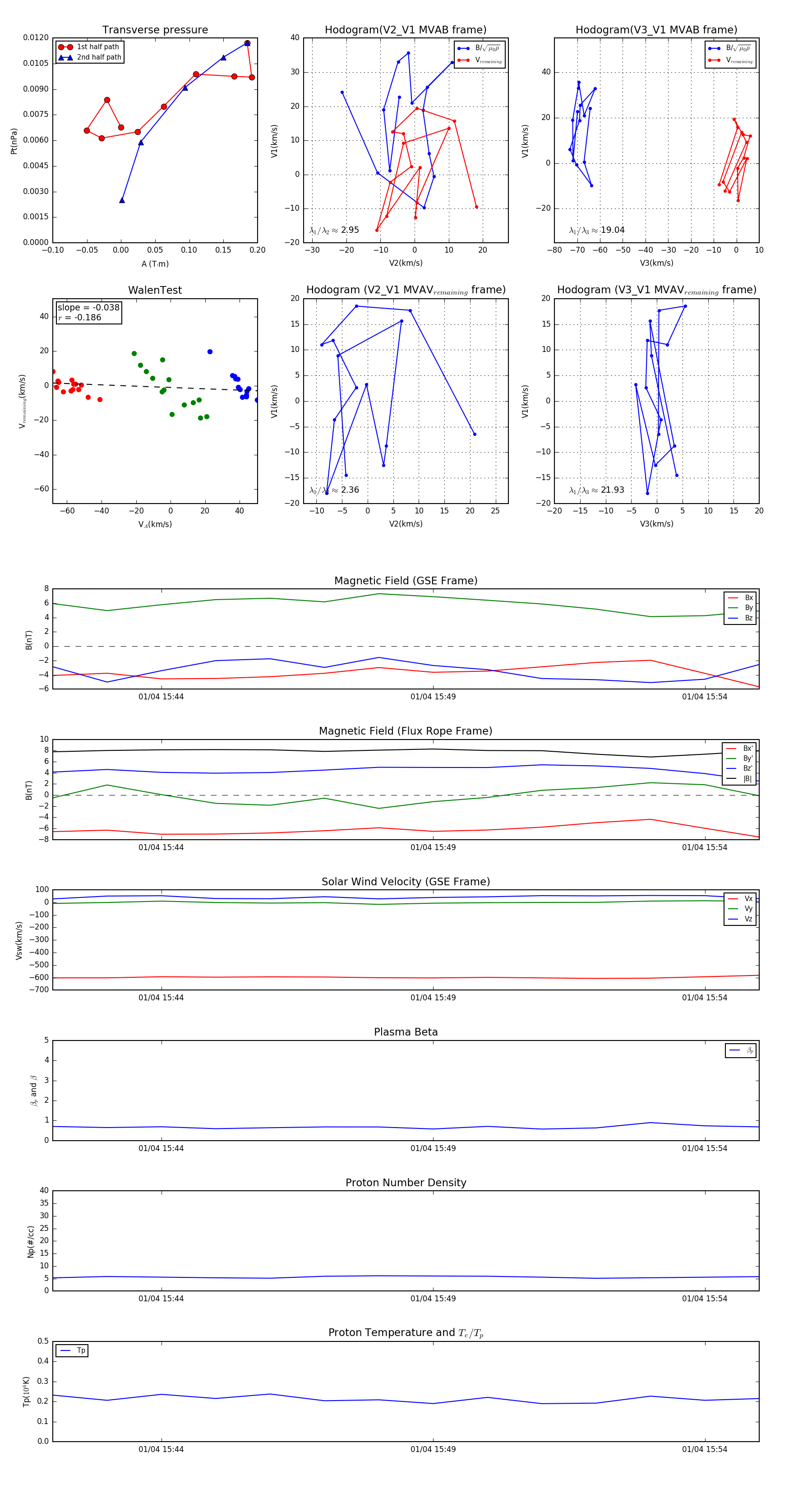The width and height of the screenshot is (812, 1489).
Task: Click 'Bz' in GSE magnetic field legend
Action: (741, 618)
